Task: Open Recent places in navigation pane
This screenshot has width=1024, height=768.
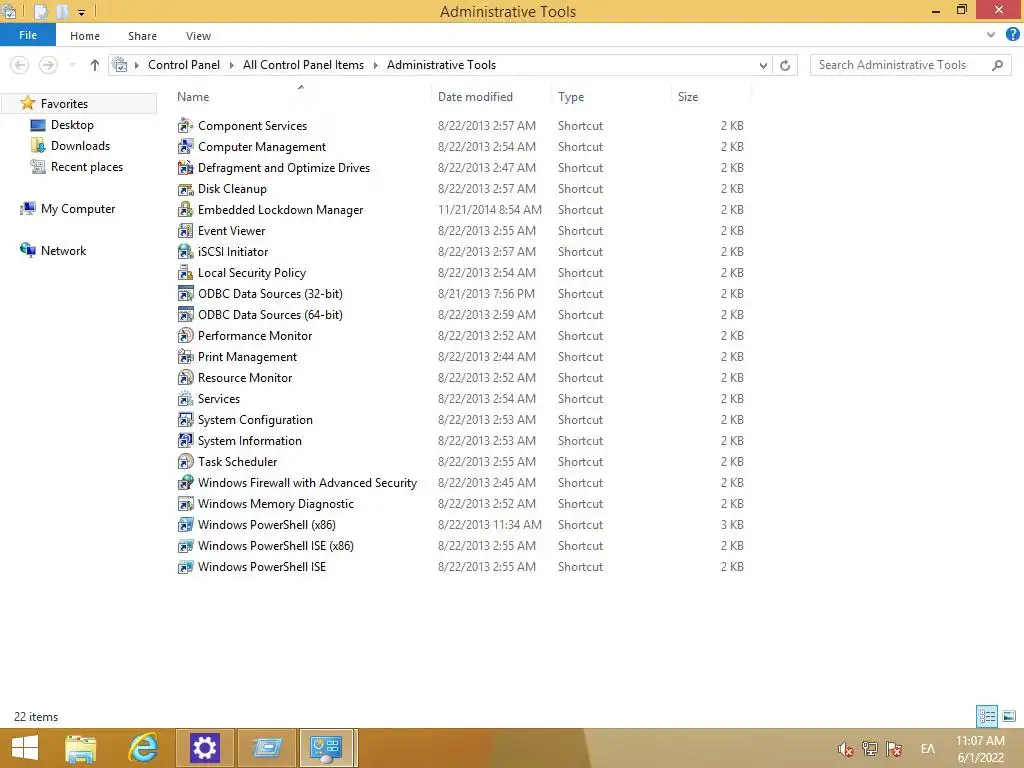Action: click(87, 167)
